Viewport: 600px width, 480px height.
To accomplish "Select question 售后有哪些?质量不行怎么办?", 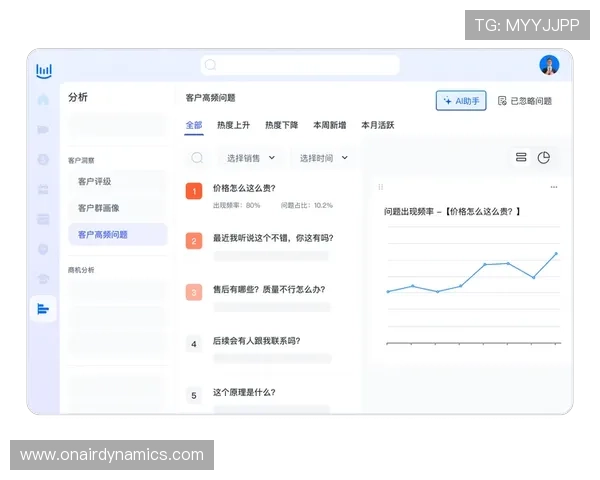I will [269, 289].
